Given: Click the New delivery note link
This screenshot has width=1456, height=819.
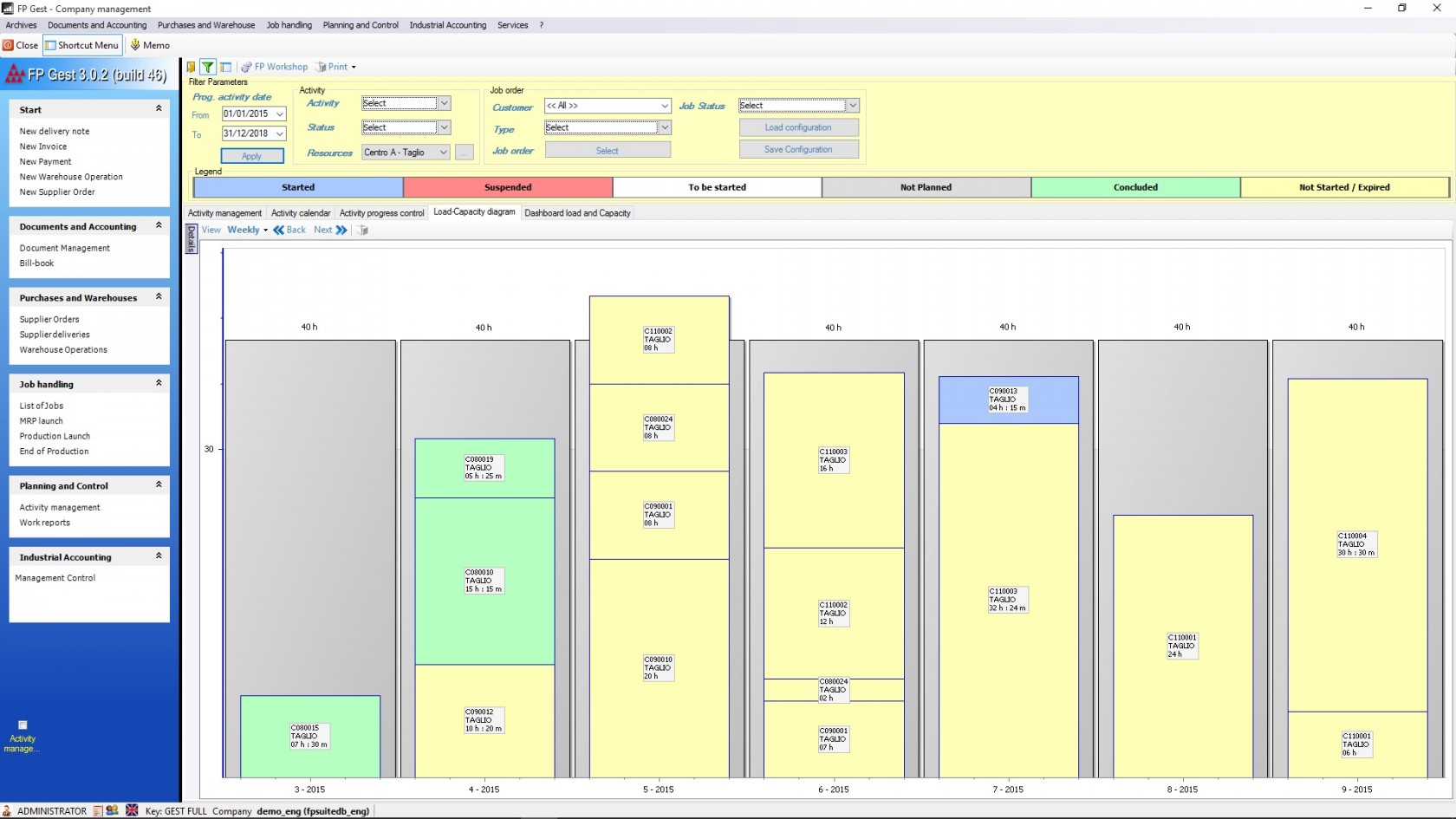Looking at the screenshot, I should point(55,132).
